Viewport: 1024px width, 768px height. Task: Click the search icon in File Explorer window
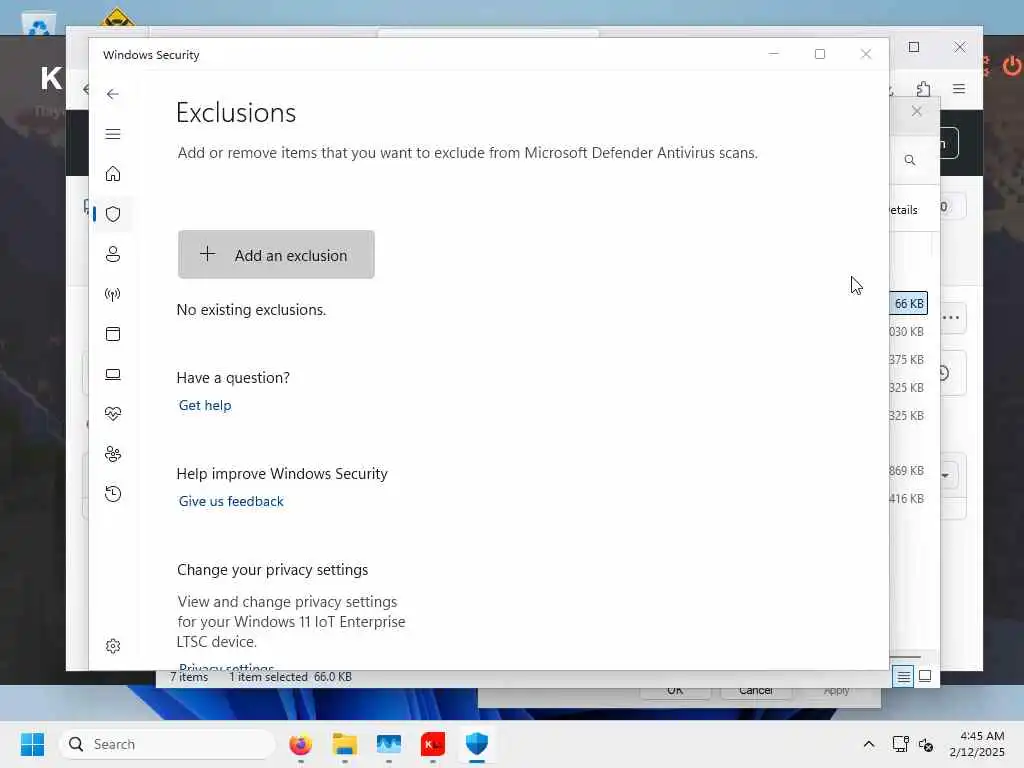910,160
